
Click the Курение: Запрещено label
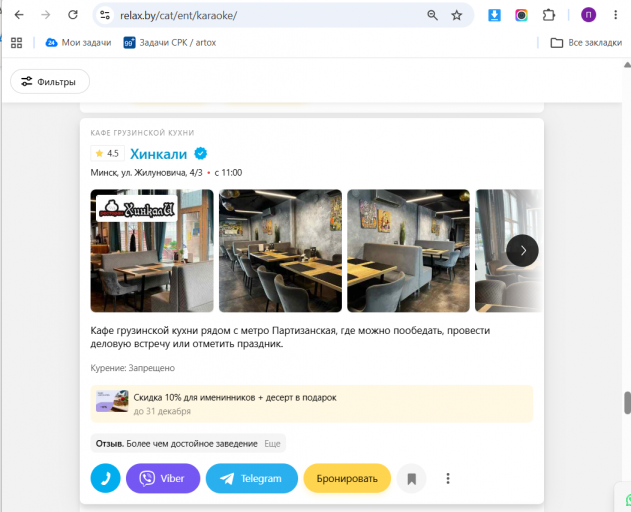pos(132,368)
